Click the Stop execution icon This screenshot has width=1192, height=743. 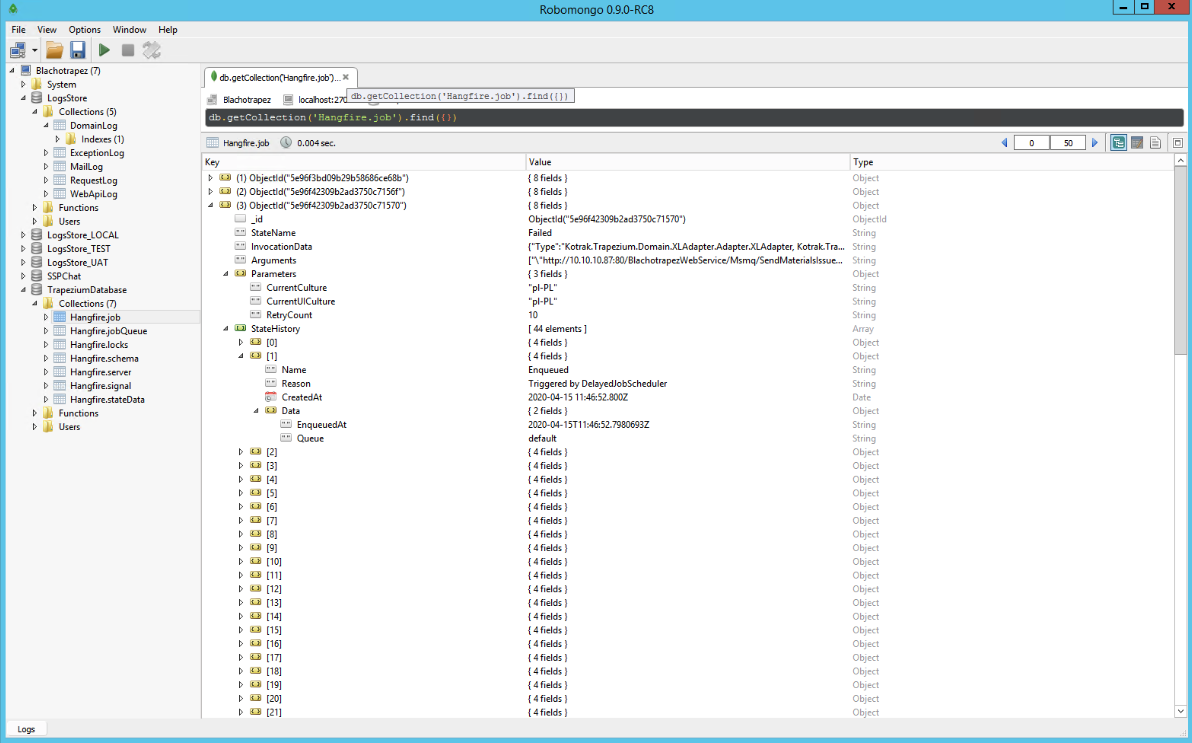[128, 51]
